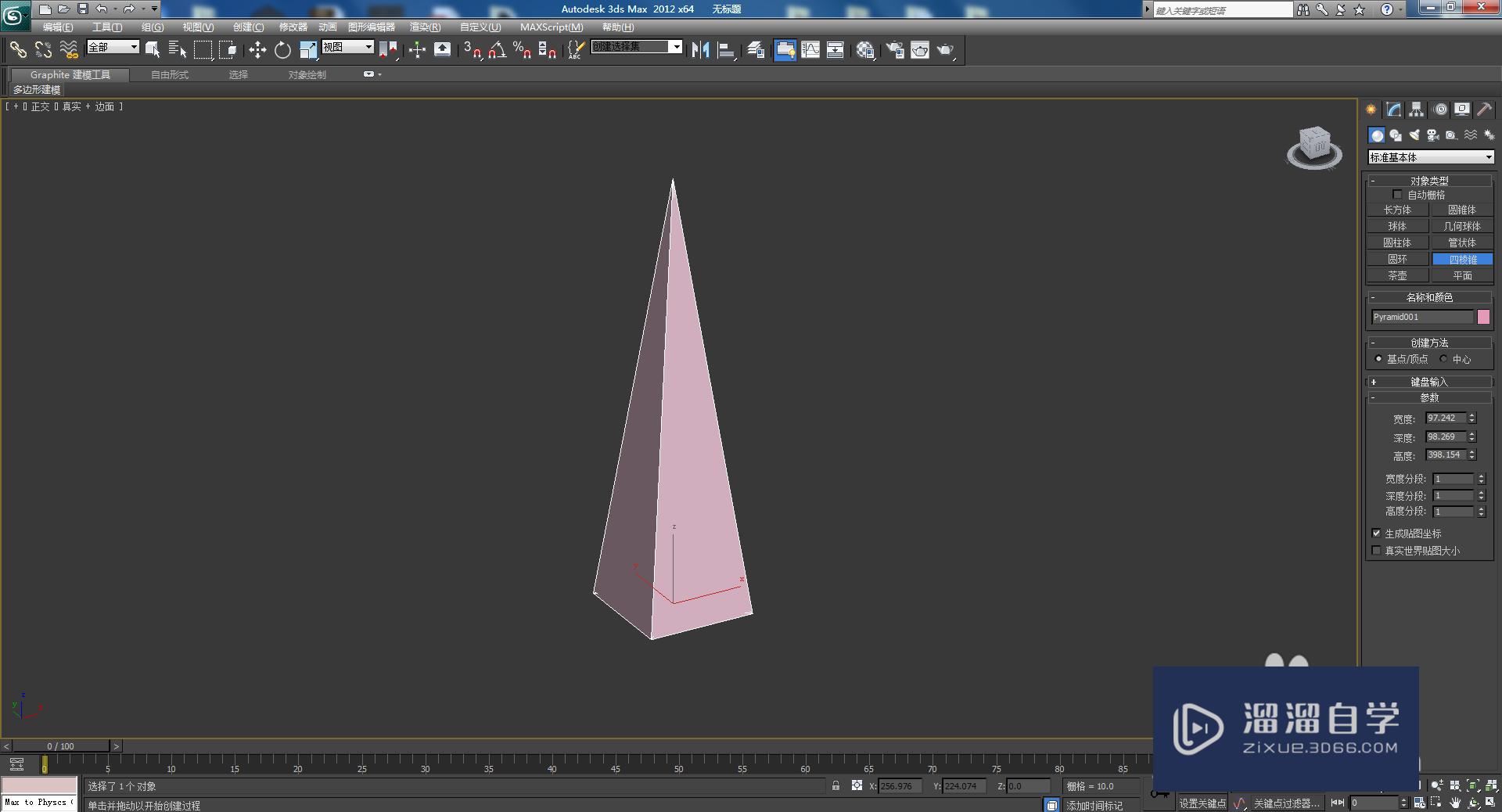Screen dimensions: 1502x812
Task: Toggle Absolute/Offset transform type-in mode icon
Action: pyautogui.click(x=857, y=786)
